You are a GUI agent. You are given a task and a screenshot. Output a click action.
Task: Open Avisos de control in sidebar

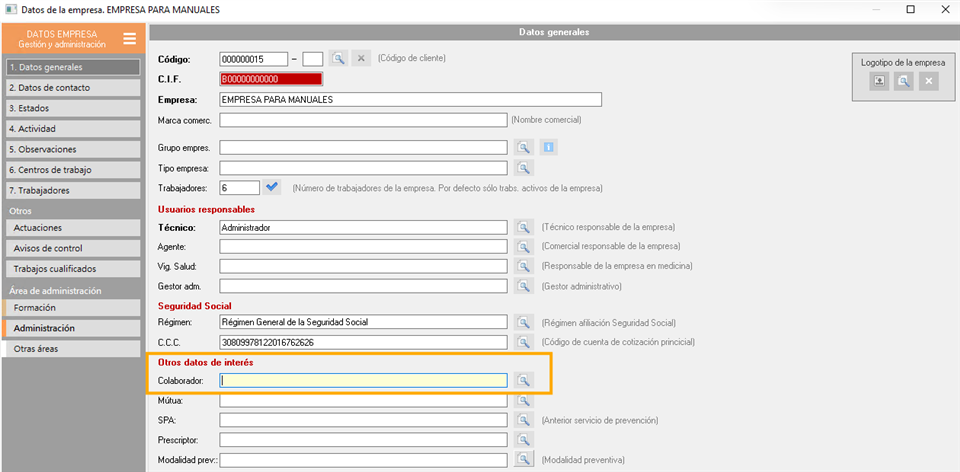pos(71,248)
